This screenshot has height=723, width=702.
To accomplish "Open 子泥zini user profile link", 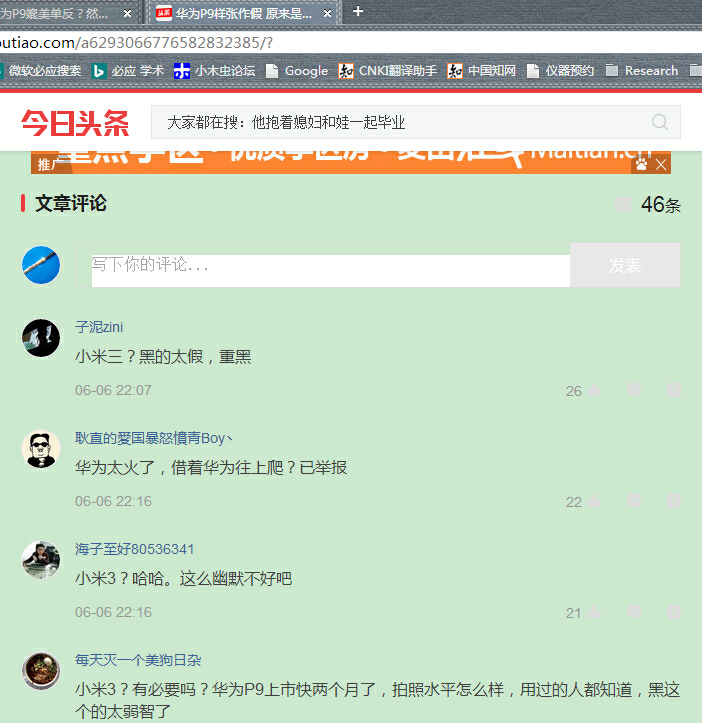I will click(x=99, y=327).
